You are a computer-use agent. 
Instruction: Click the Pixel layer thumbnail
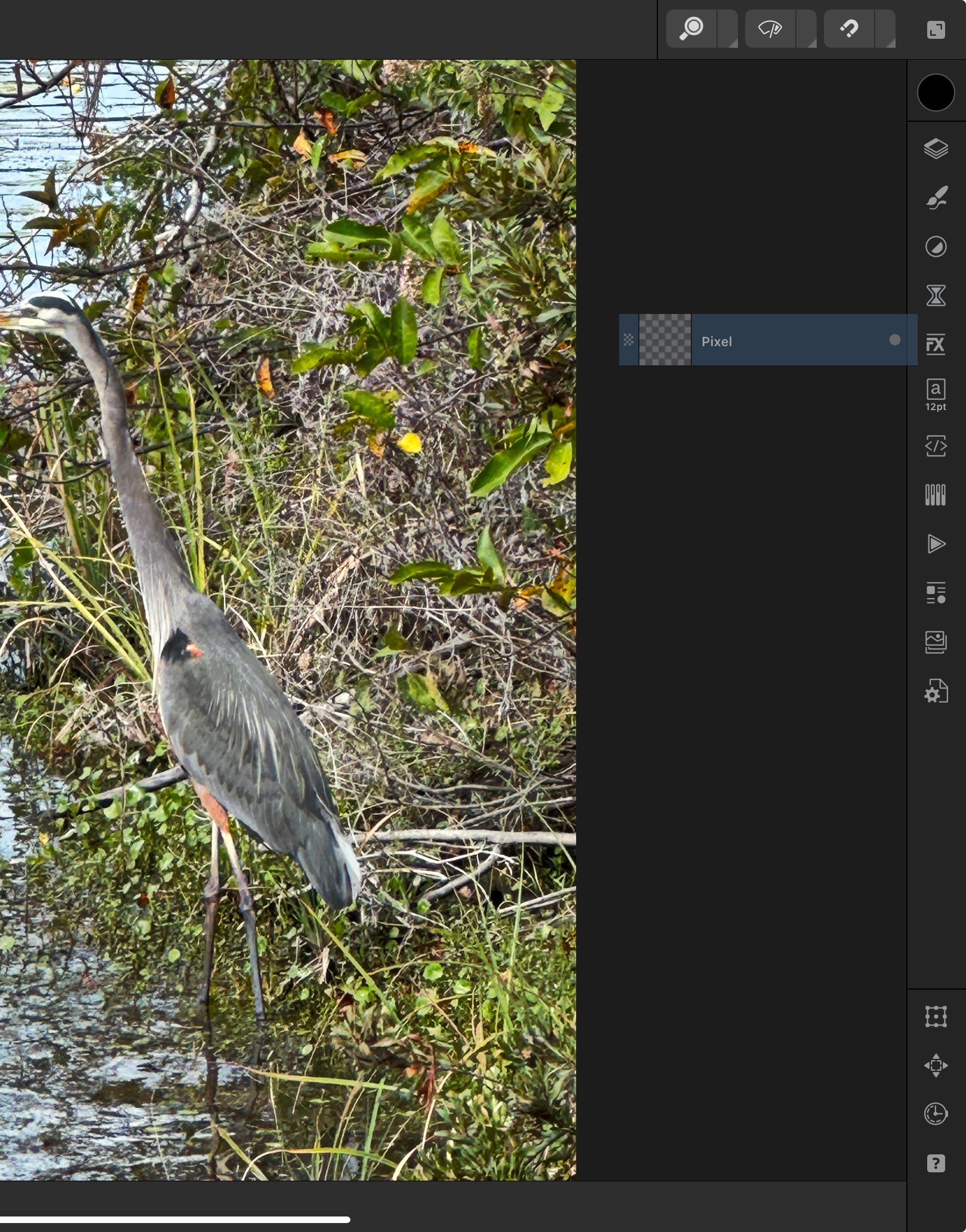(665, 340)
